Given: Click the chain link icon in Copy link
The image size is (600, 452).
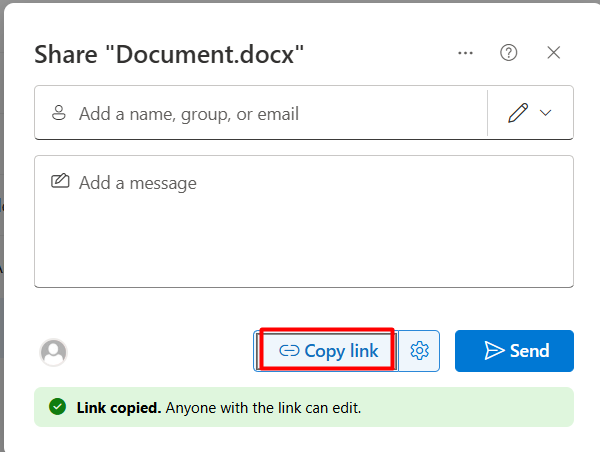Looking at the screenshot, I should tap(289, 351).
